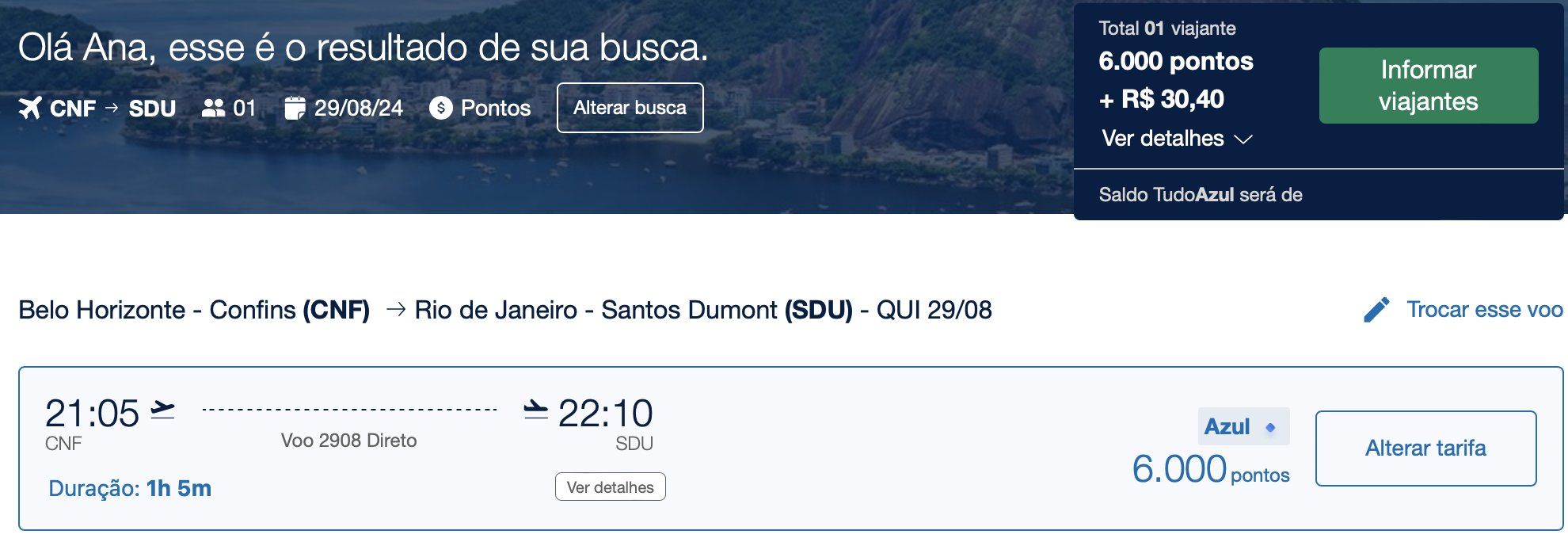Show flight details with Ver detalhes button
This screenshot has width=1568, height=542.
(611, 487)
